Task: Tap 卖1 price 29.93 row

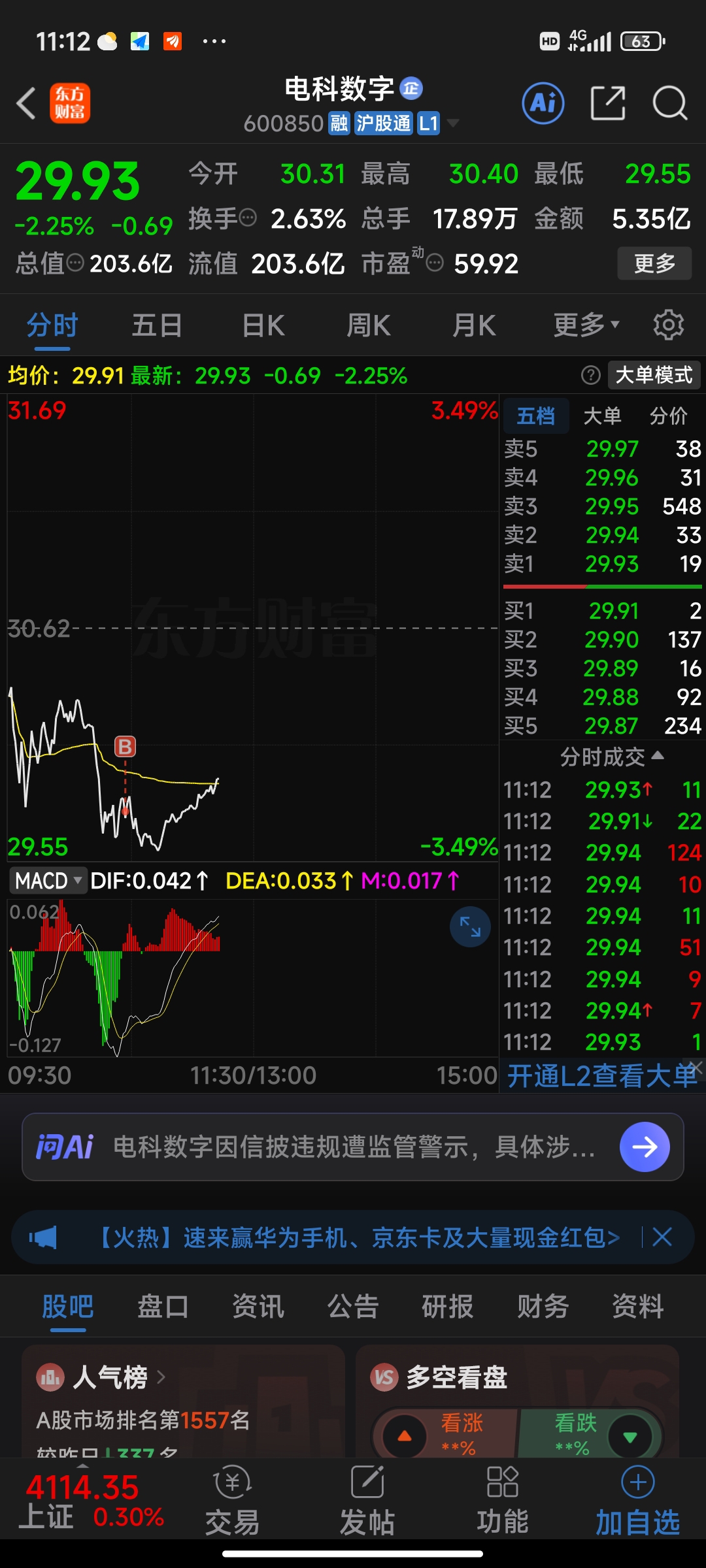Action: [602, 564]
